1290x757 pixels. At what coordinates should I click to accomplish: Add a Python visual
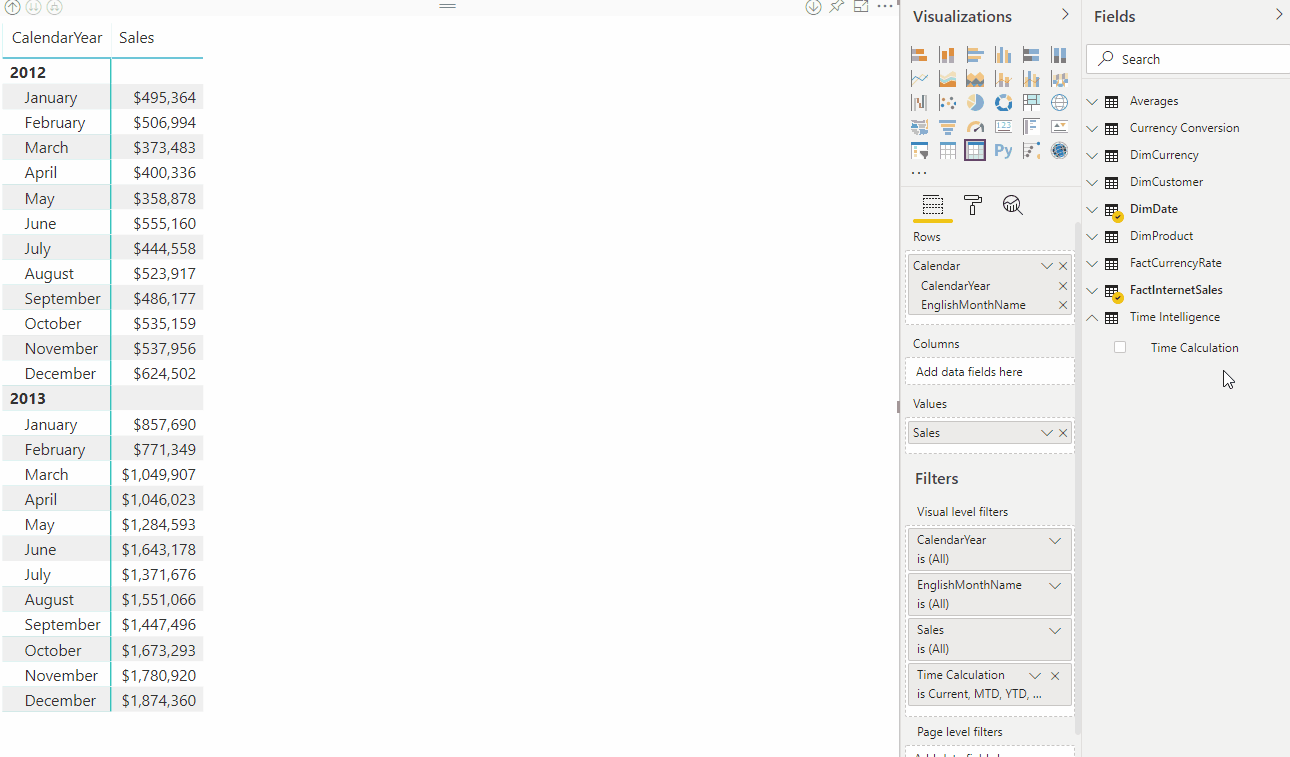tap(1003, 149)
